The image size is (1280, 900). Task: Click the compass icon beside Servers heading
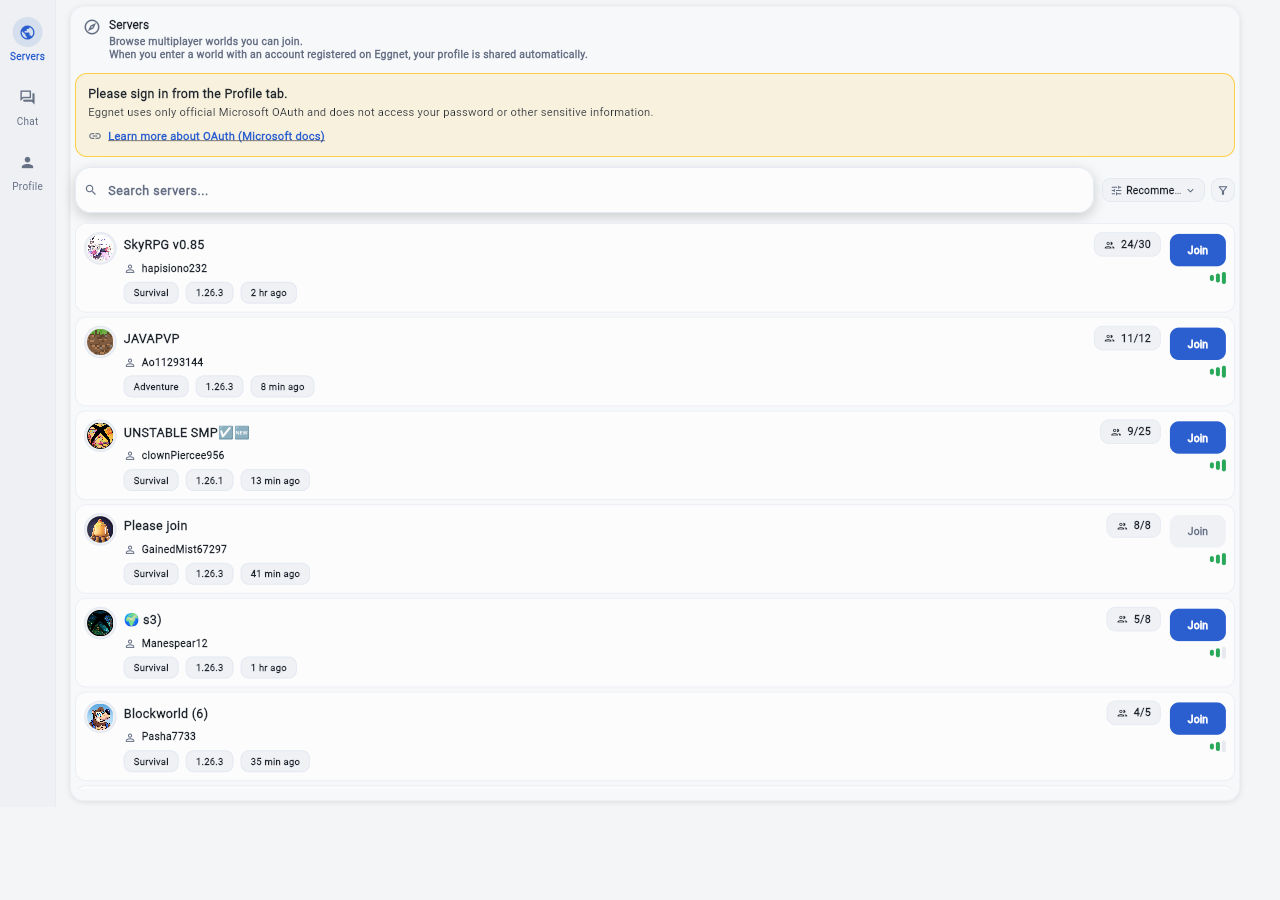coord(92,27)
